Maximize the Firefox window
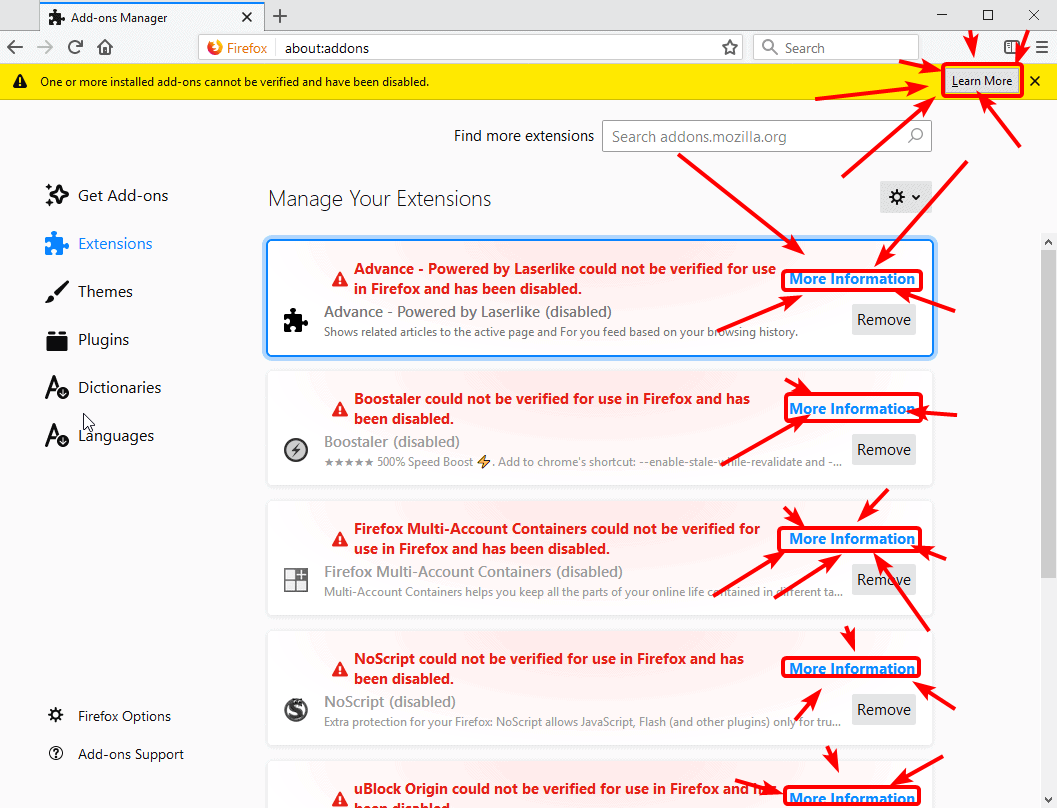 988,15
